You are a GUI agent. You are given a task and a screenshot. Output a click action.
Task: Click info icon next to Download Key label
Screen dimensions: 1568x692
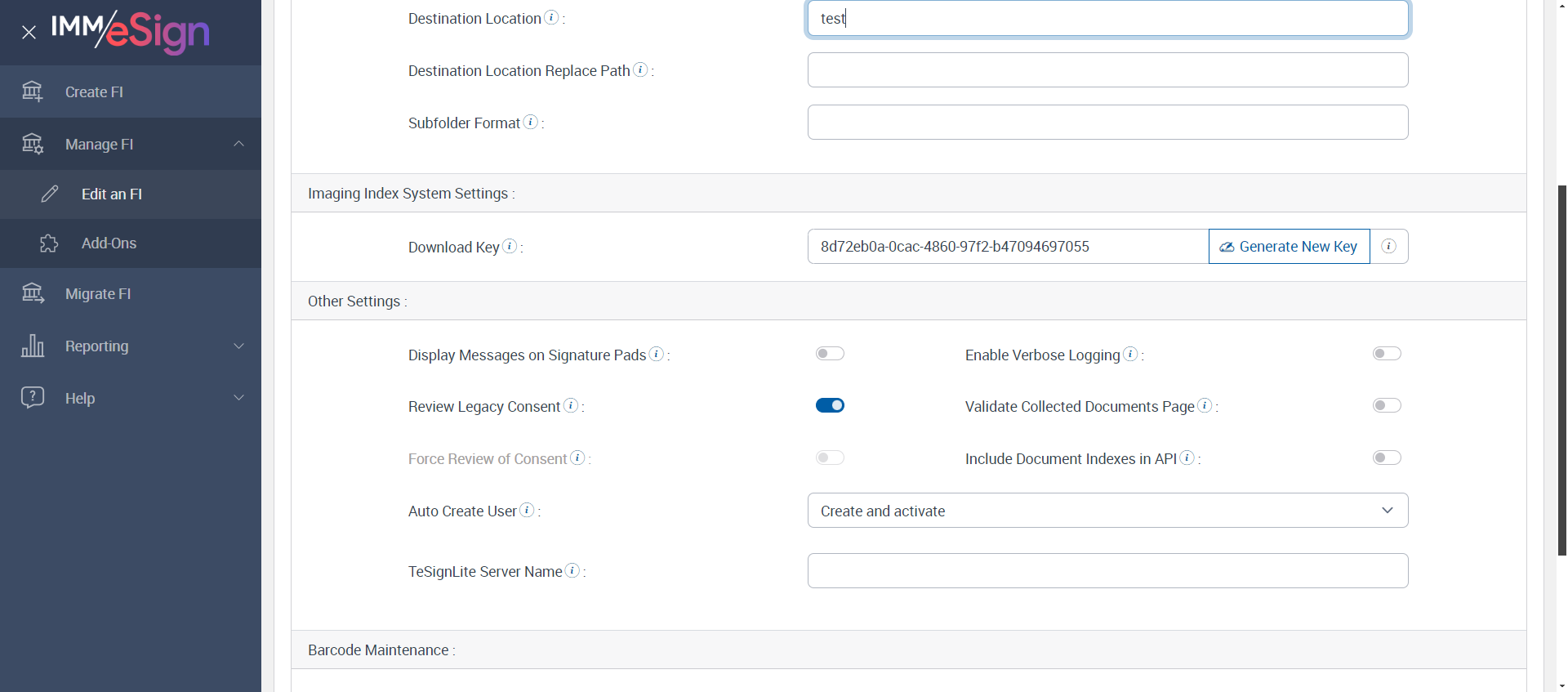point(510,246)
